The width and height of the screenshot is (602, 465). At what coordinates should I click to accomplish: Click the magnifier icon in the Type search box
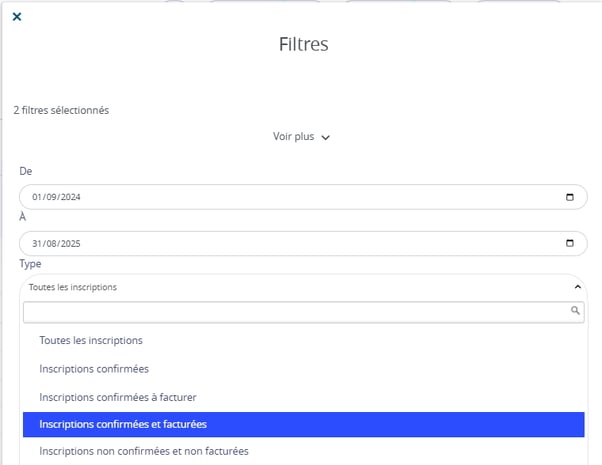coord(575,311)
